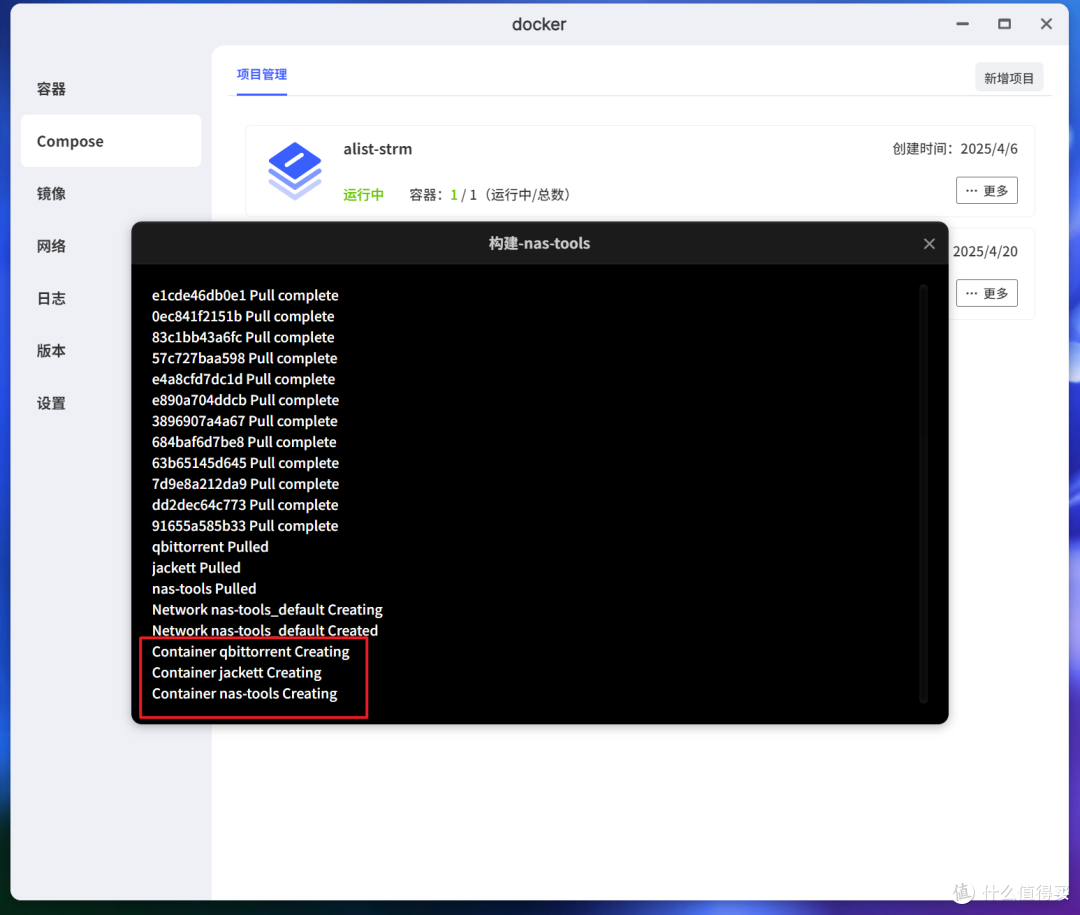The image size is (1080, 915).
Task: Click the alist-strm project logo icon
Action: 295,170
